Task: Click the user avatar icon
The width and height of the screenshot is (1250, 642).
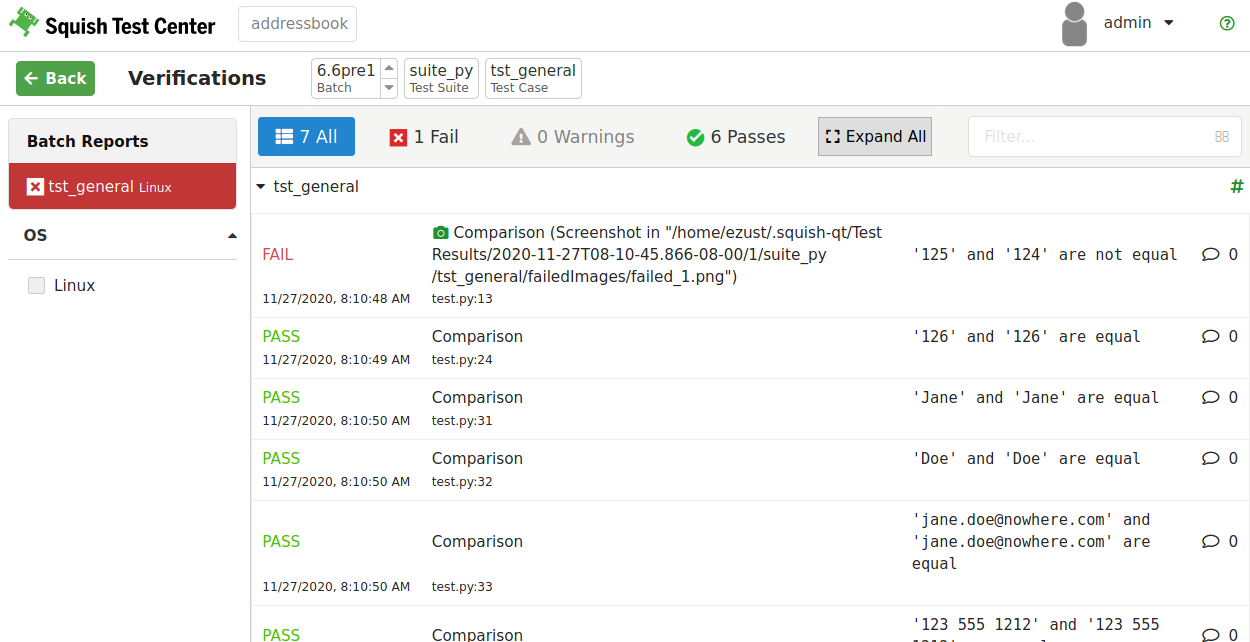Action: click(1073, 23)
